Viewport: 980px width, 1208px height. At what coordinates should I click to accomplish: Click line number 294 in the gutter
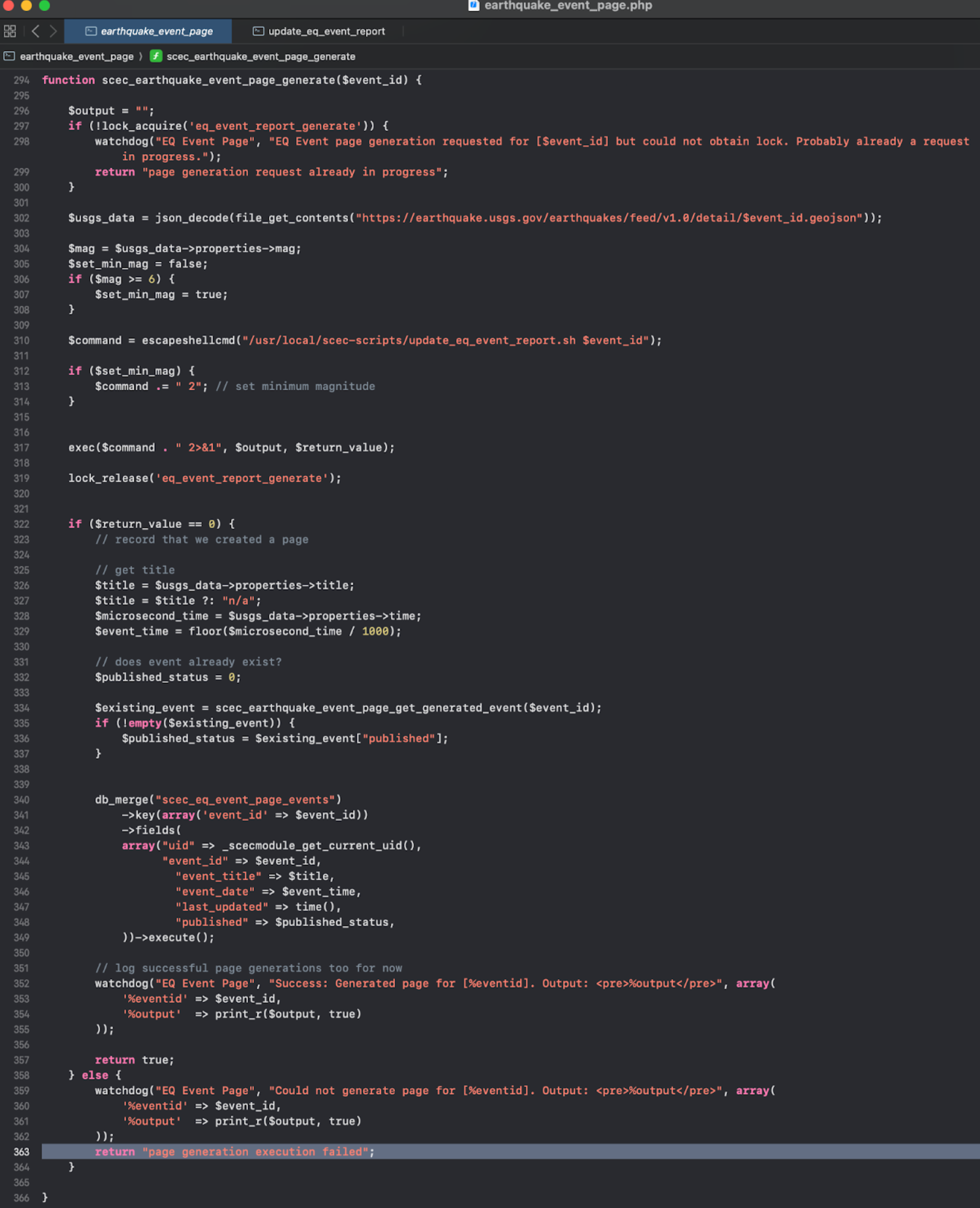coord(21,80)
